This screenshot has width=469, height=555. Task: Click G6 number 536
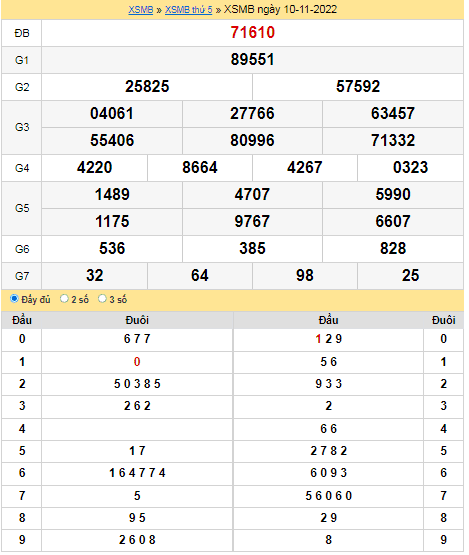(x=112, y=249)
